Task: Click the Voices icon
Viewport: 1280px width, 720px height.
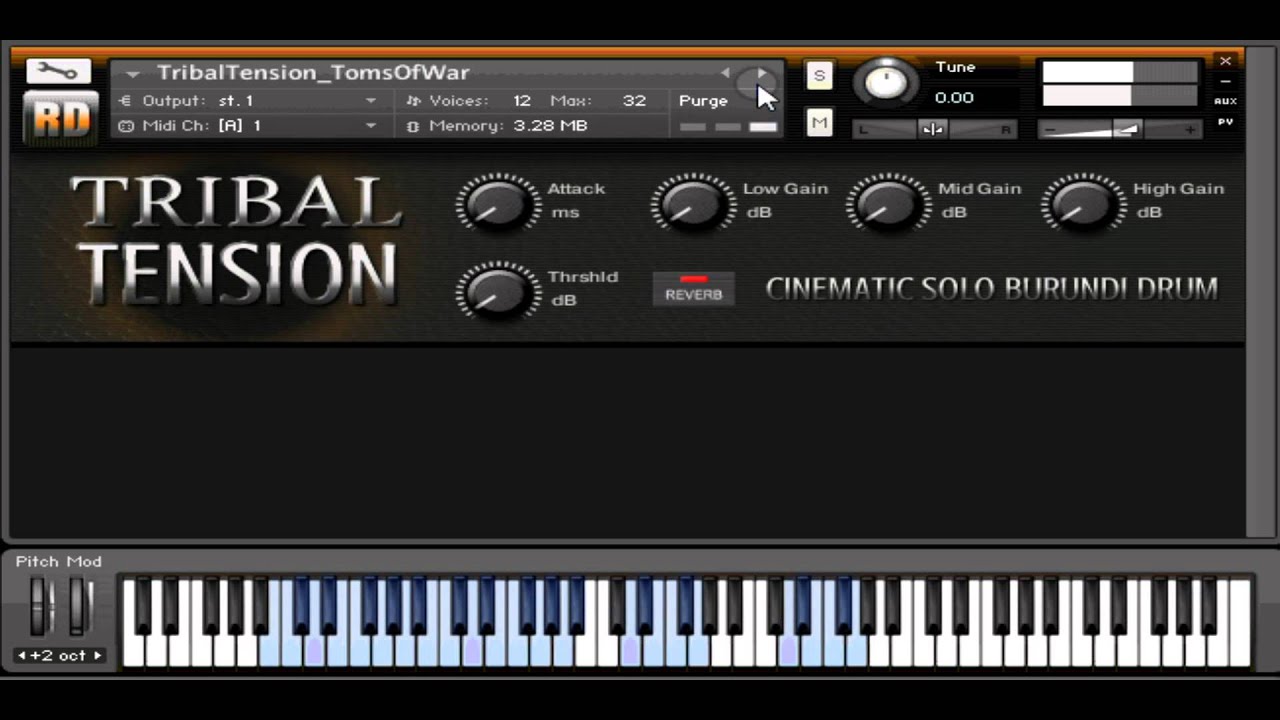Action: tap(413, 101)
